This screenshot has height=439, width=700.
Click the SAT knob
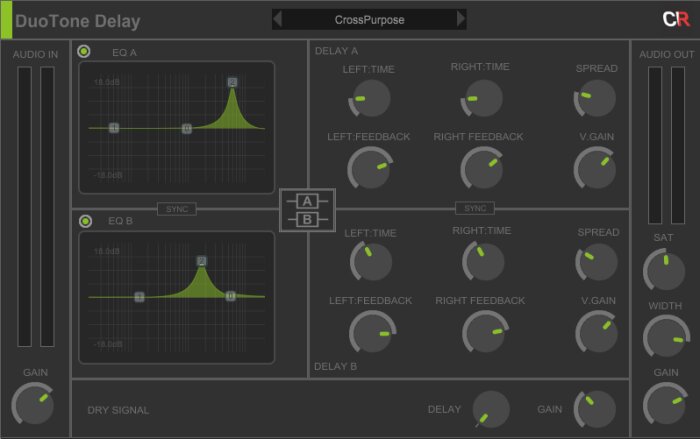[664, 270]
